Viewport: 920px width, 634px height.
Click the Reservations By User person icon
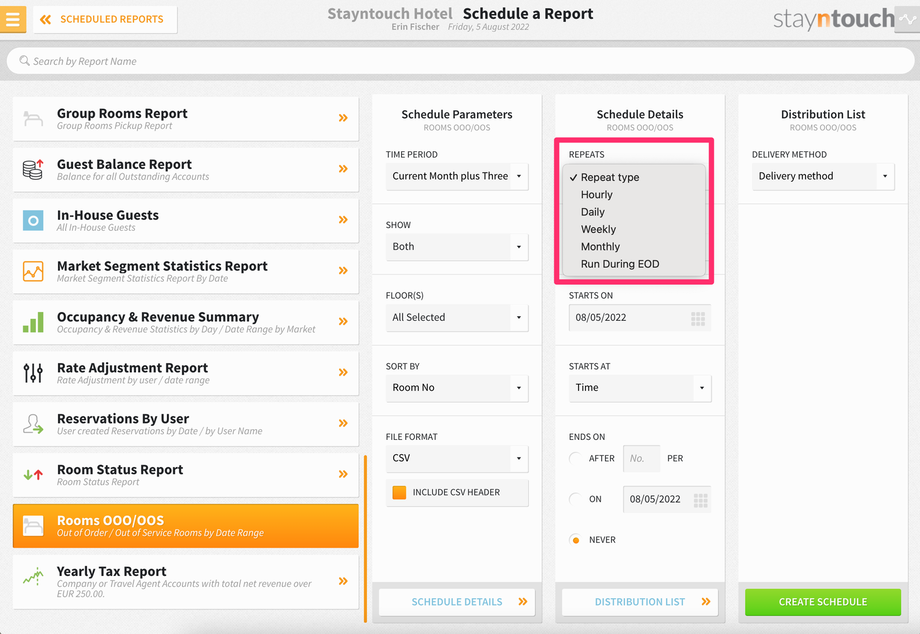(33, 423)
